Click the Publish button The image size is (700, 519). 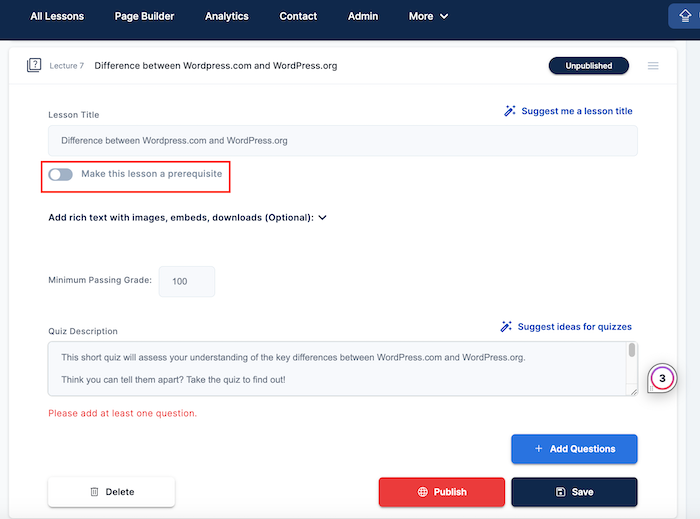click(442, 492)
